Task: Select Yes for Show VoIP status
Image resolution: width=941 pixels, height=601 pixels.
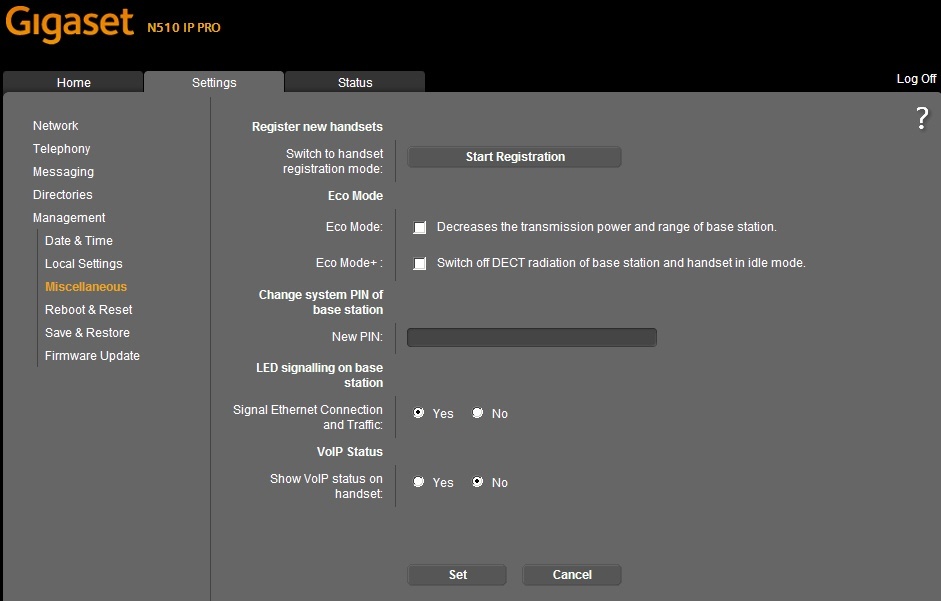Action: [x=418, y=482]
